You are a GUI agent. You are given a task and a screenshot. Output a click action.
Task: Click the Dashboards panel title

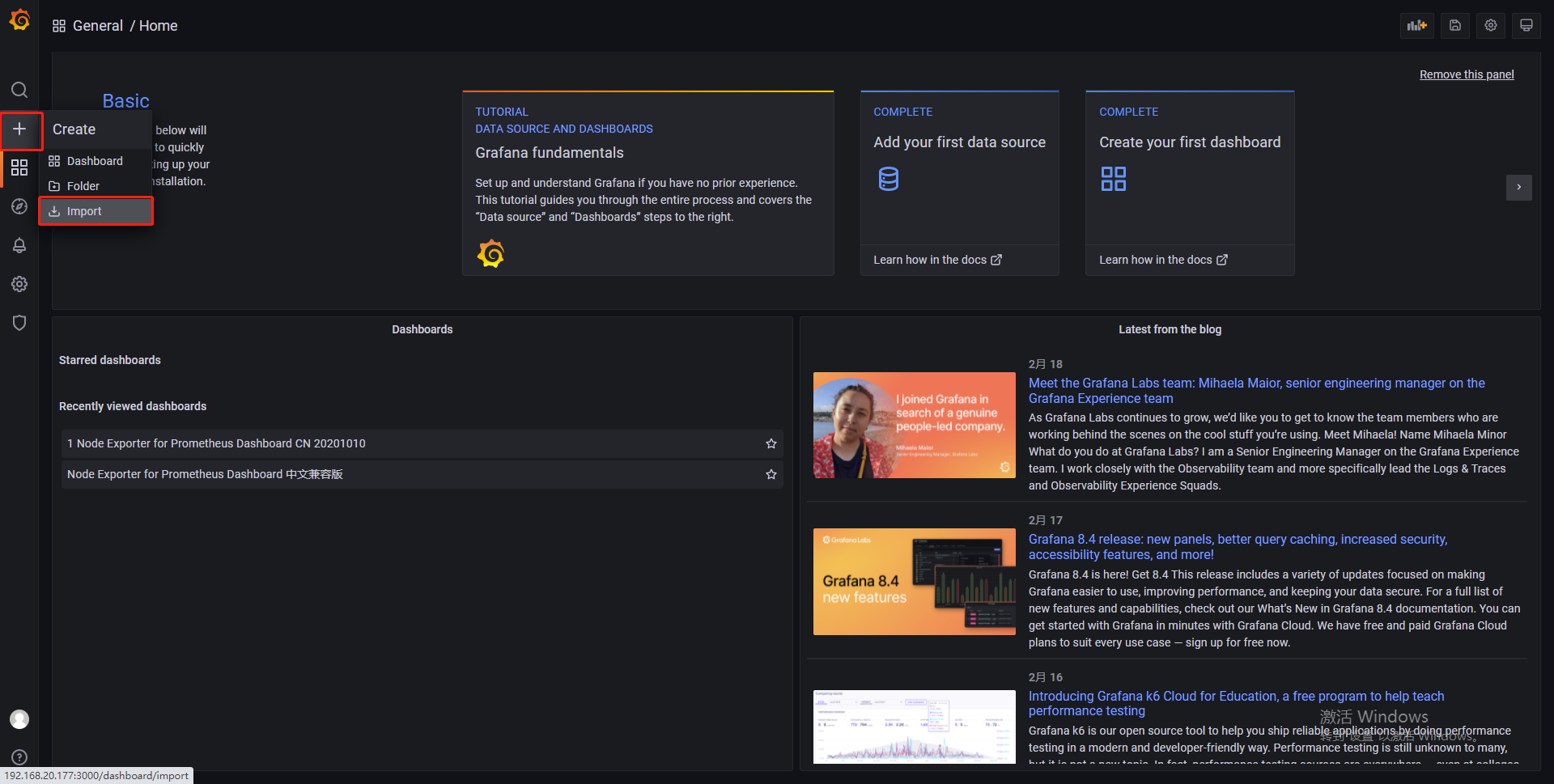coord(422,329)
